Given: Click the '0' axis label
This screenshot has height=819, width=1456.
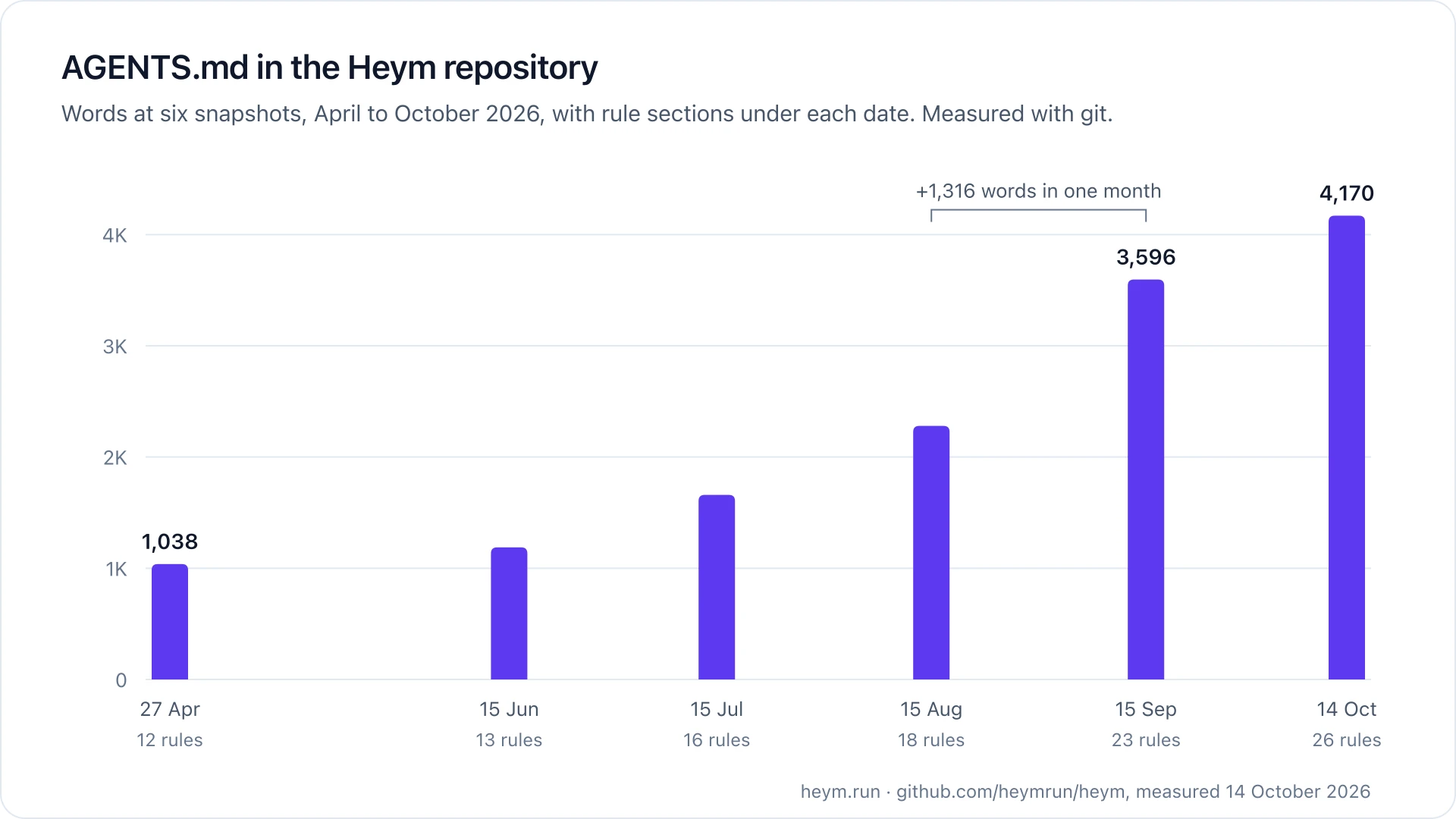Looking at the screenshot, I should click(121, 680).
